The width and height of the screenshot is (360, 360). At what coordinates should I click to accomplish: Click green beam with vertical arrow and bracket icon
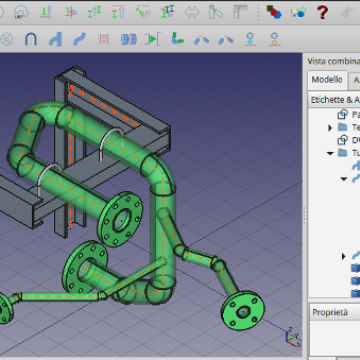coord(45,12)
